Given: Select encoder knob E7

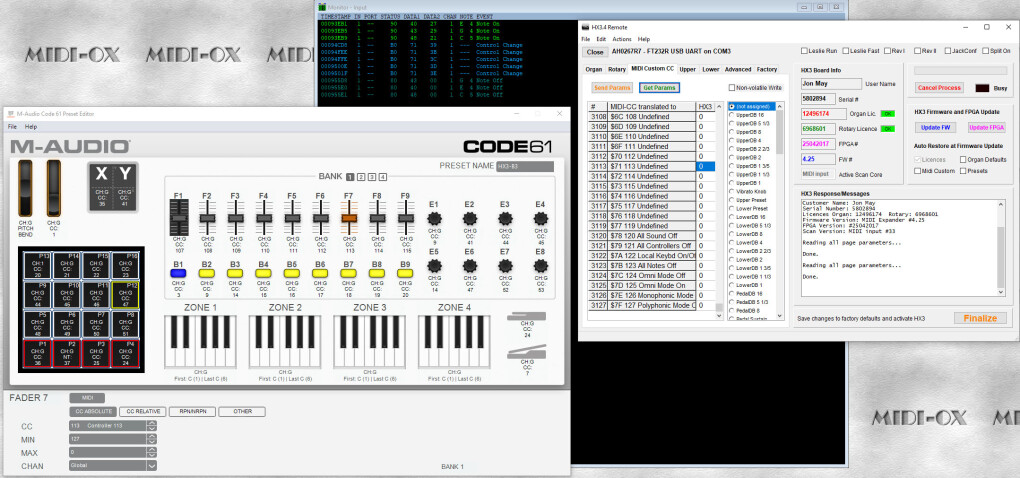Looking at the screenshot, I should (505, 266).
